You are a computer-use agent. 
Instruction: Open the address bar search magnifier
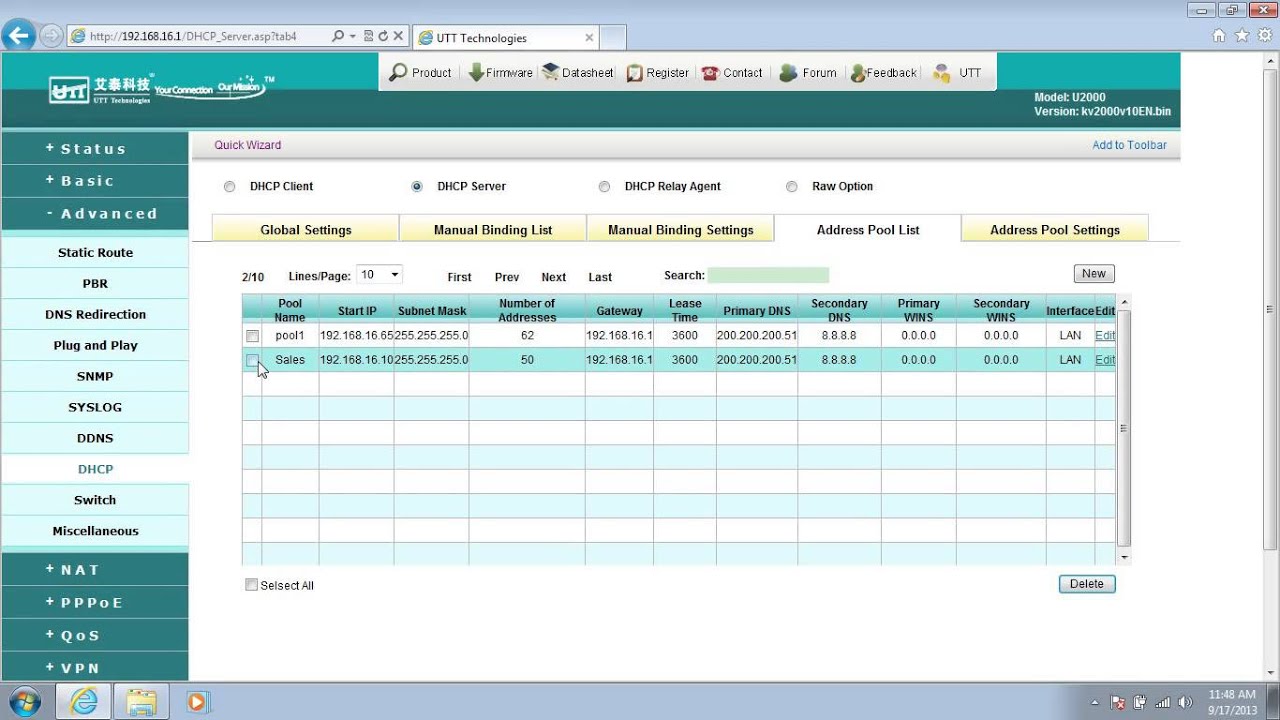click(338, 36)
